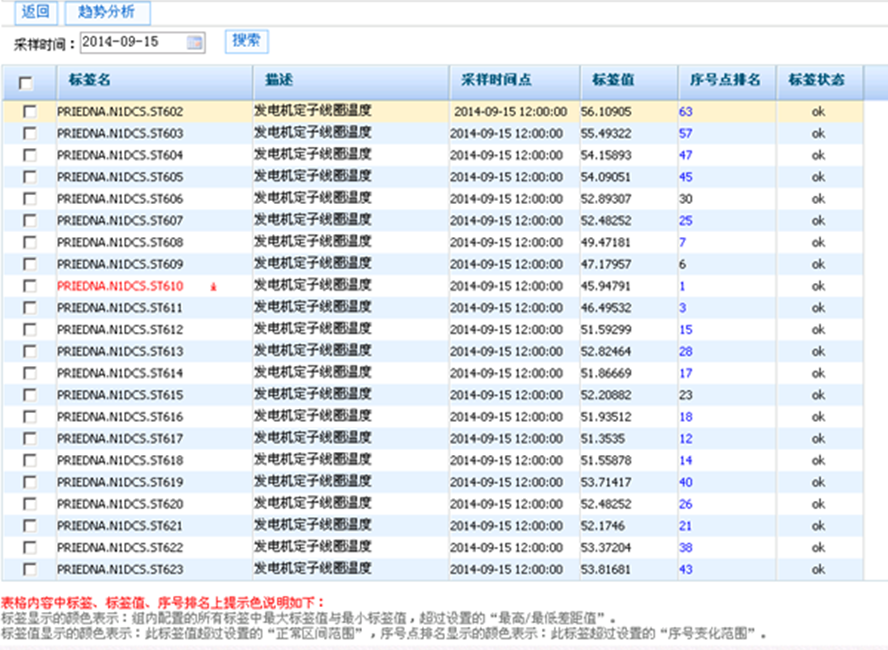
Task: Click rank value 30 for ST606
Action: coord(686,199)
